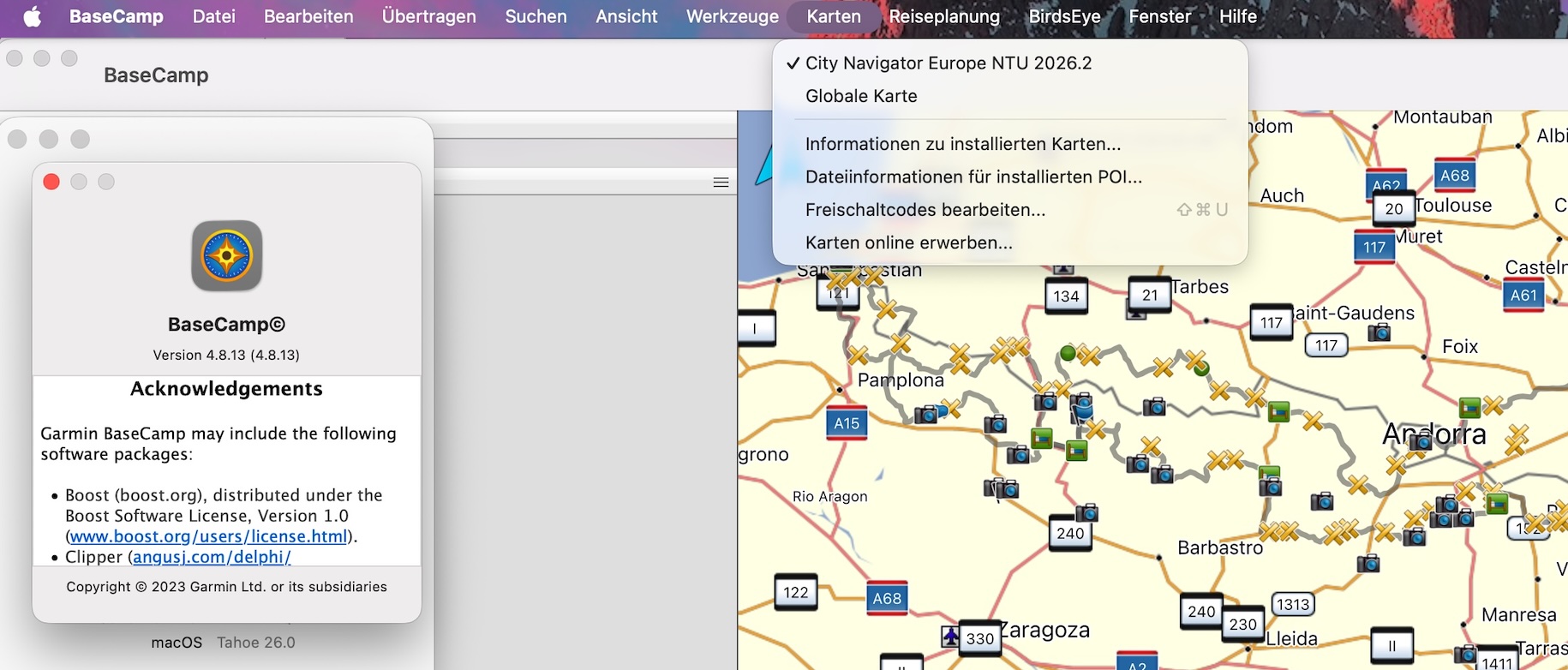
Task: Select the camera waypoint near Saint-Gaudens
Action: coord(1379,332)
